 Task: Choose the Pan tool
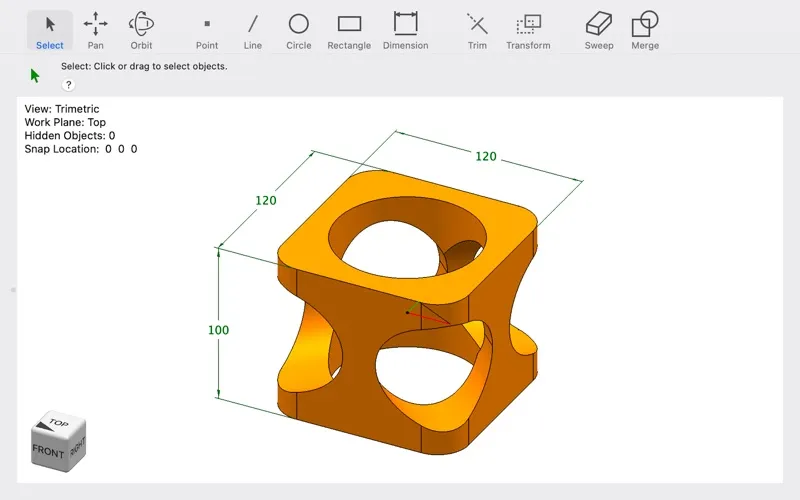pyautogui.click(x=95, y=31)
